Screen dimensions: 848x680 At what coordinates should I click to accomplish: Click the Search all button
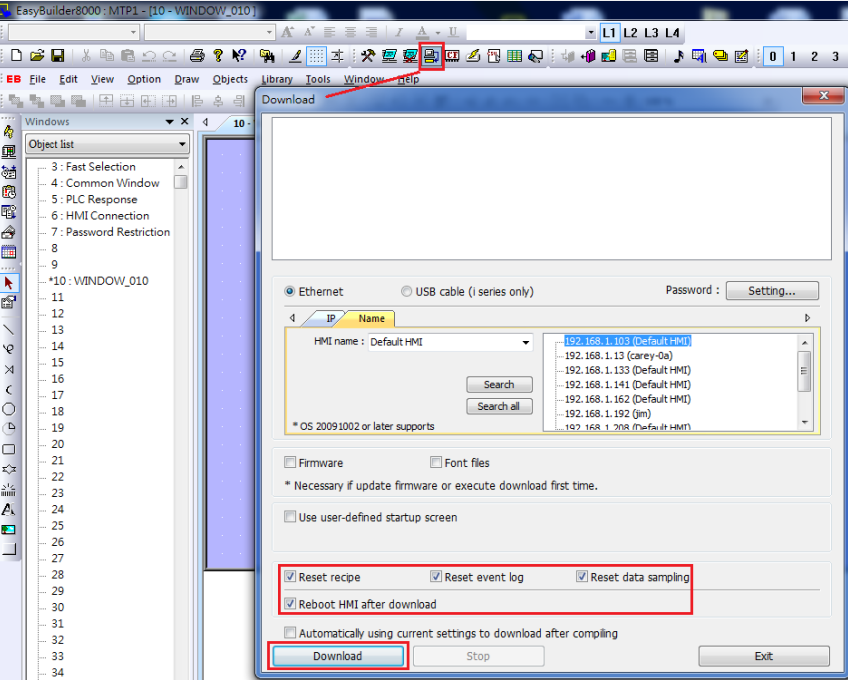499,406
